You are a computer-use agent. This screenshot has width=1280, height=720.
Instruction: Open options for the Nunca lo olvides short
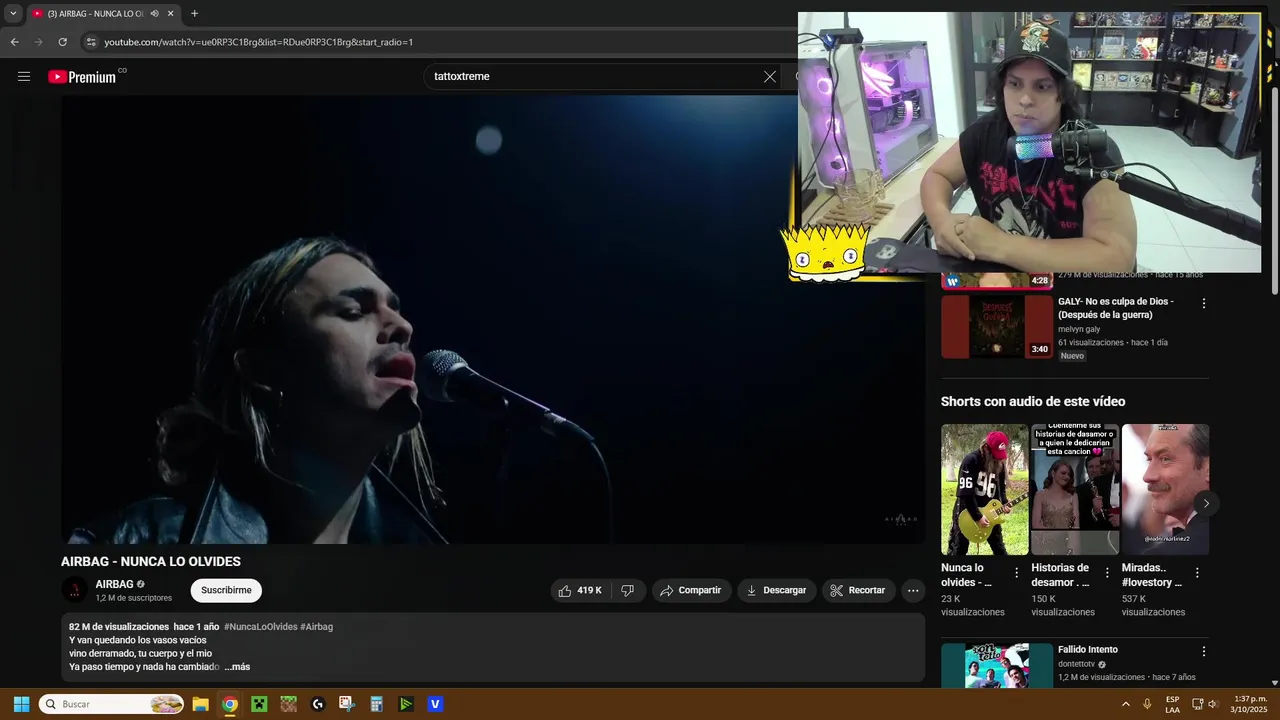pyautogui.click(x=1017, y=573)
